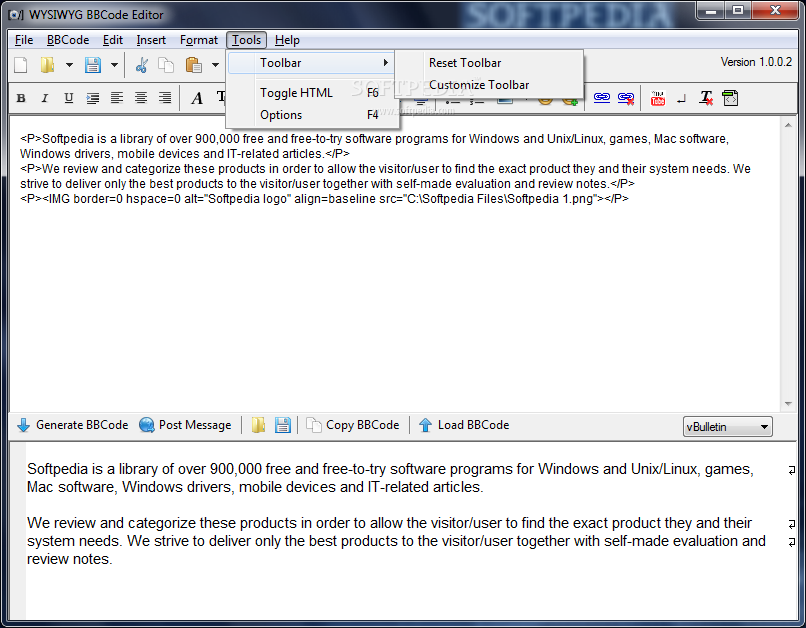Click the remove hyperlink icon

[x=626, y=98]
